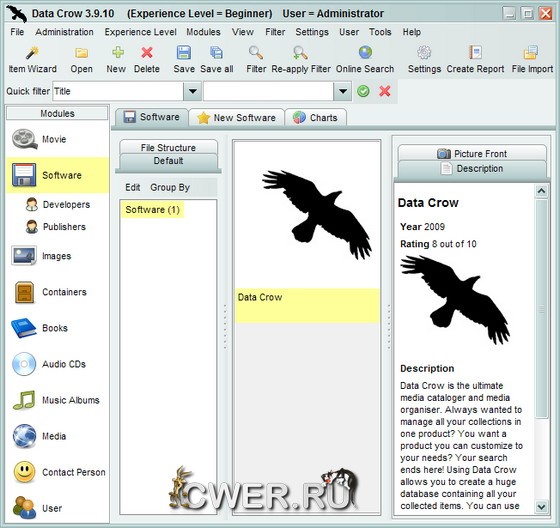
Task: Open the File menu
Action: pyautogui.click(x=17, y=32)
